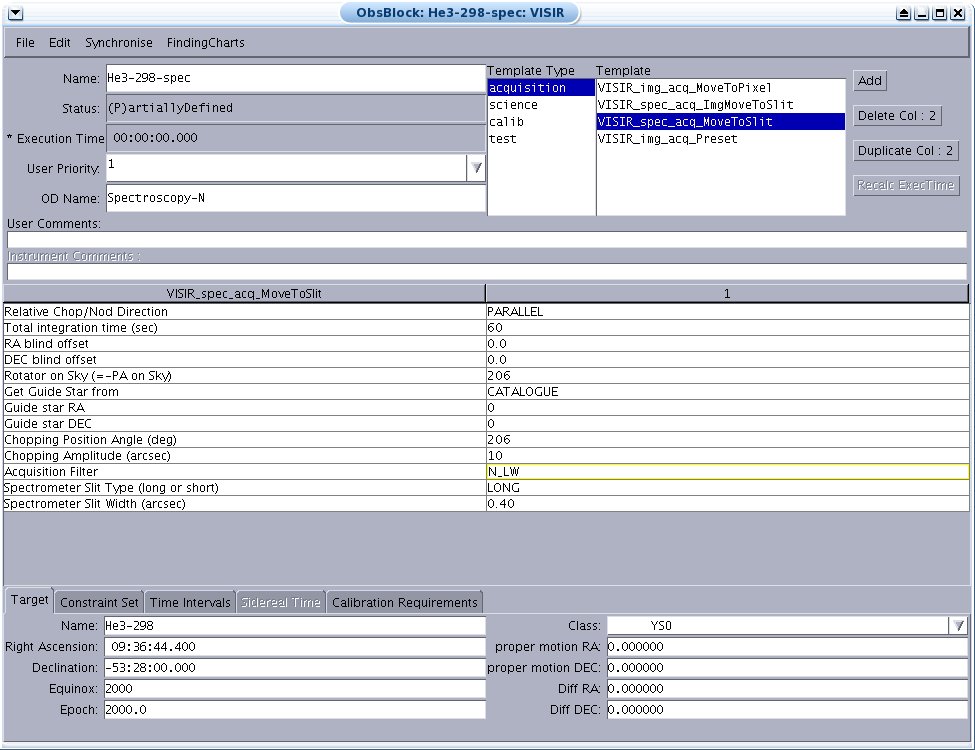Click the Execution Time field
Viewport: 975px width, 750px height.
(x=295, y=138)
